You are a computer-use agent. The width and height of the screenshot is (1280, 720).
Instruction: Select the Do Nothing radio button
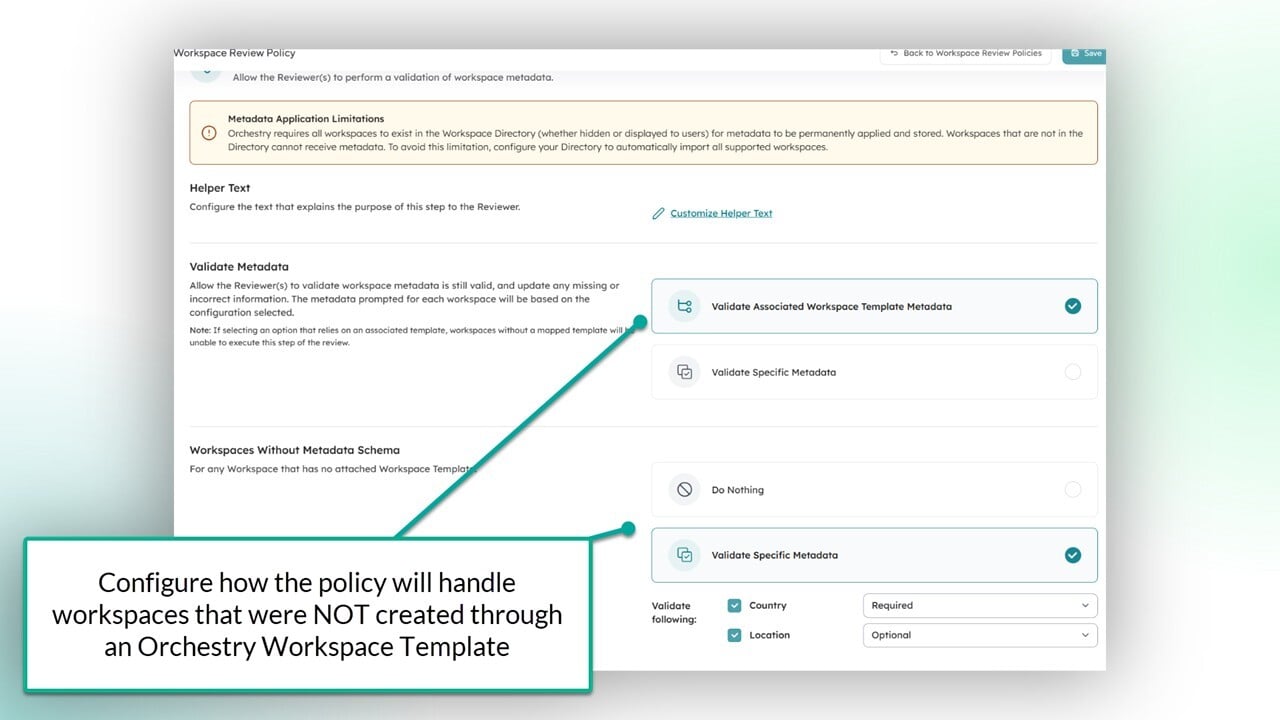click(1073, 490)
